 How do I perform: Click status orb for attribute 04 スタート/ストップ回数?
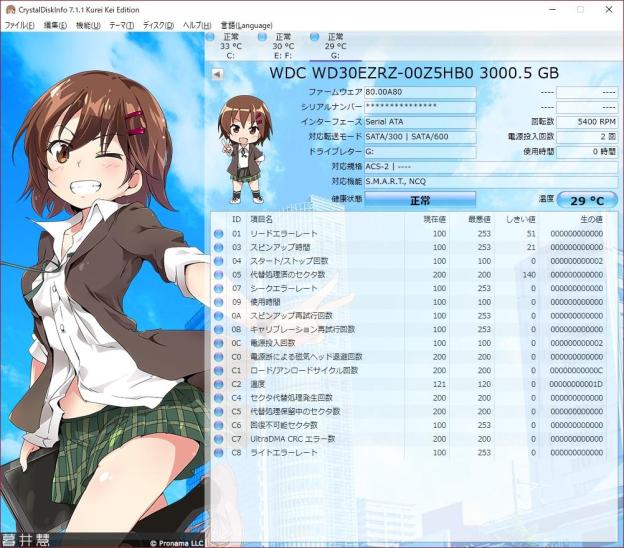pos(218,261)
